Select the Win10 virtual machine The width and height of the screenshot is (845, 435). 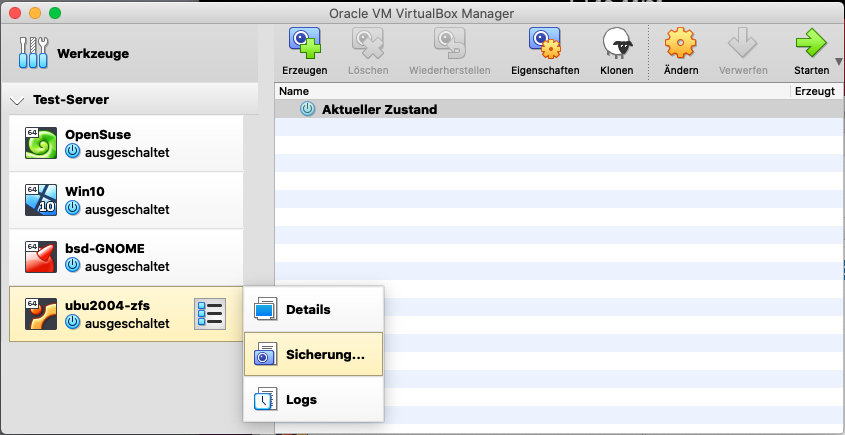point(125,200)
